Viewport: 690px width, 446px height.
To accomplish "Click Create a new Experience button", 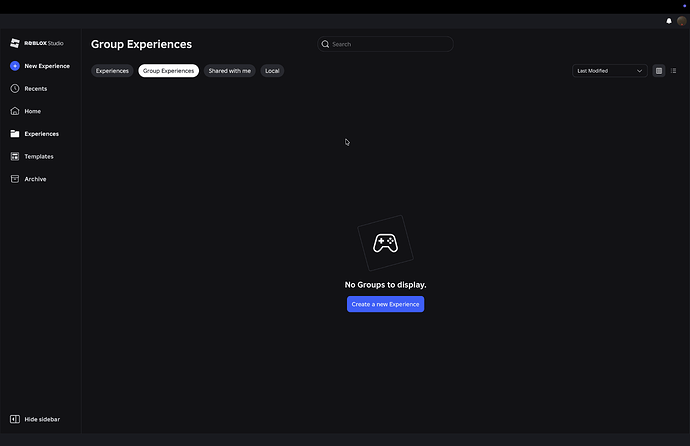I will click(x=385, y=304).
